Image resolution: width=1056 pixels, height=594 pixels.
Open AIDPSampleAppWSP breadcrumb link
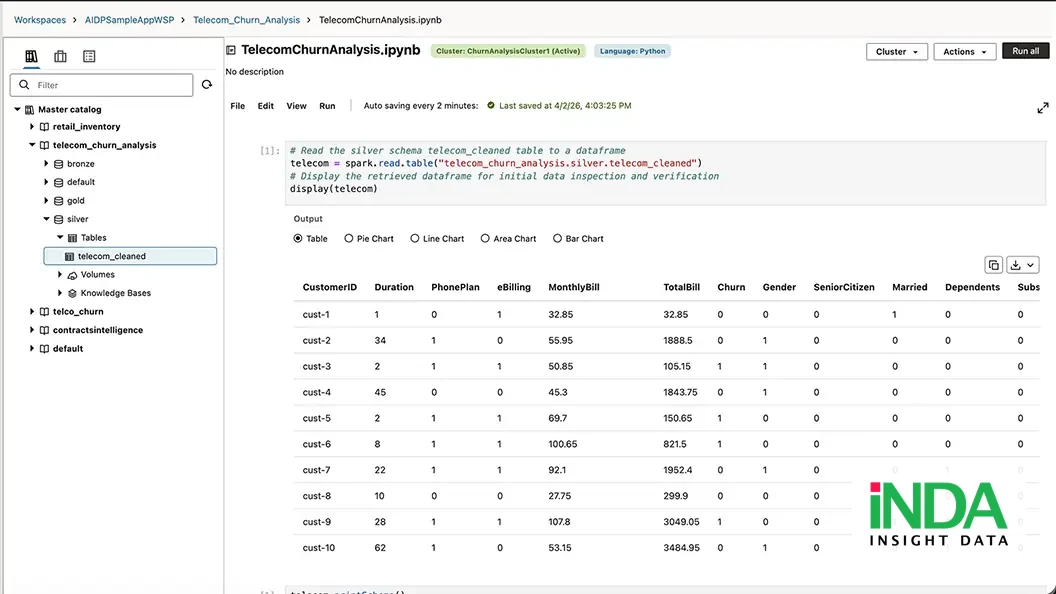tap(129, 20)
